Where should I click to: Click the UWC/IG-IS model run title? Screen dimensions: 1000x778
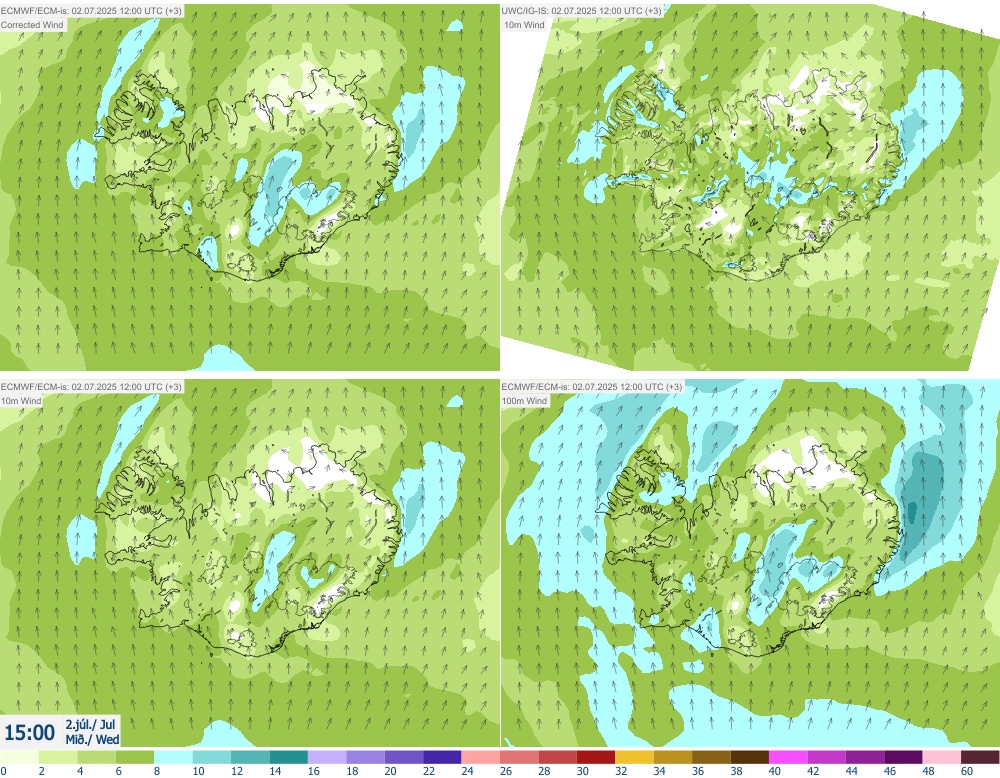pyautogui.click(x=582, y=11)
